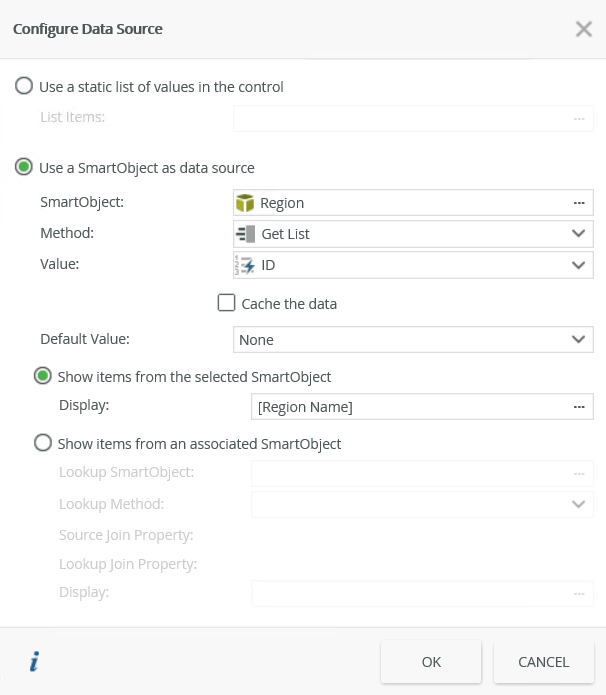This screenshot has width=606, height=695.
Task: Click the Get List method icon
Action: [245, 234]
